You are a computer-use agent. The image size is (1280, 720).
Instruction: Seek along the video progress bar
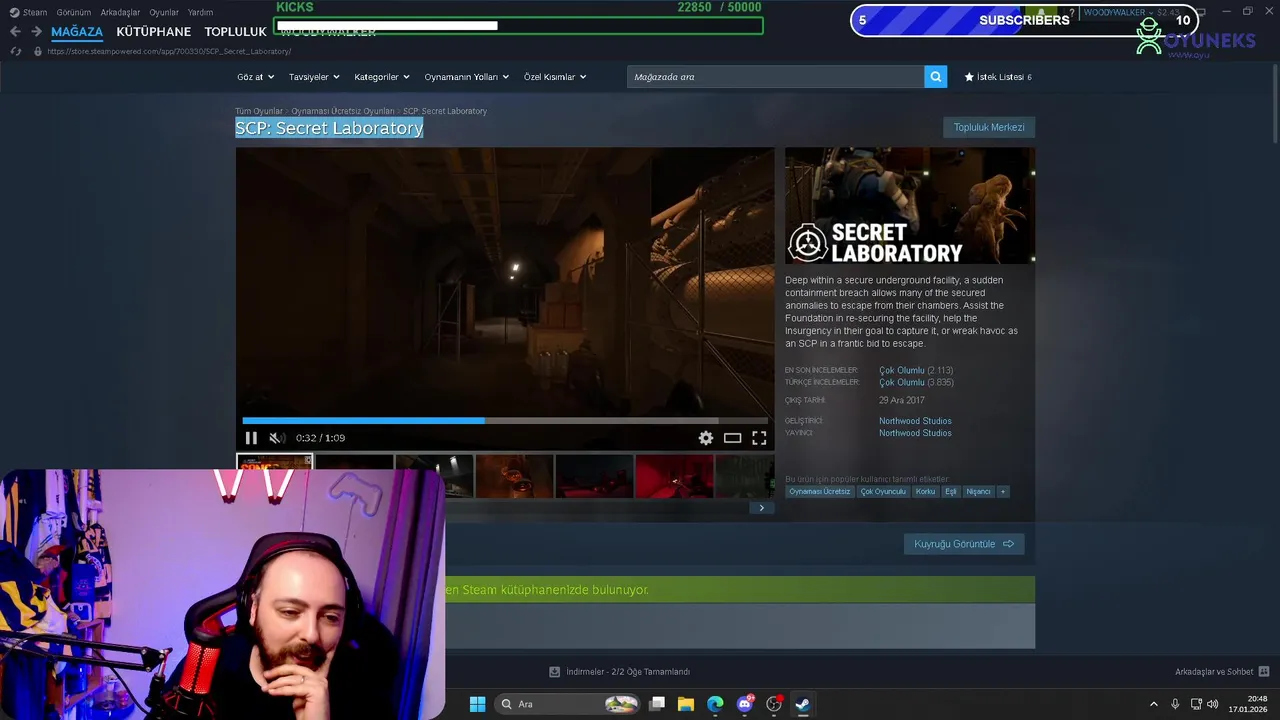click(x=505, y=421)
